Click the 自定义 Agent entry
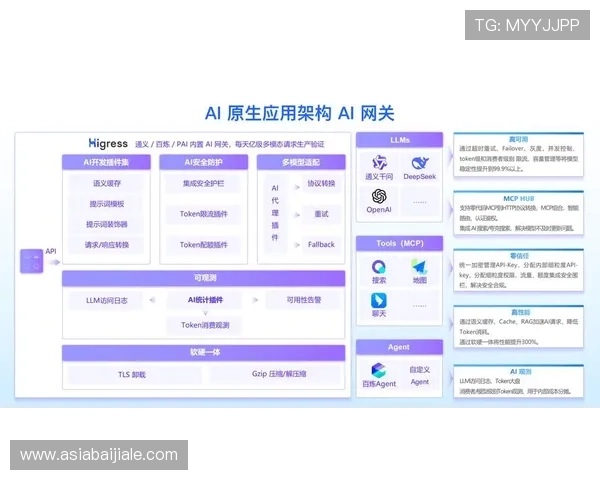 [420, 376]
